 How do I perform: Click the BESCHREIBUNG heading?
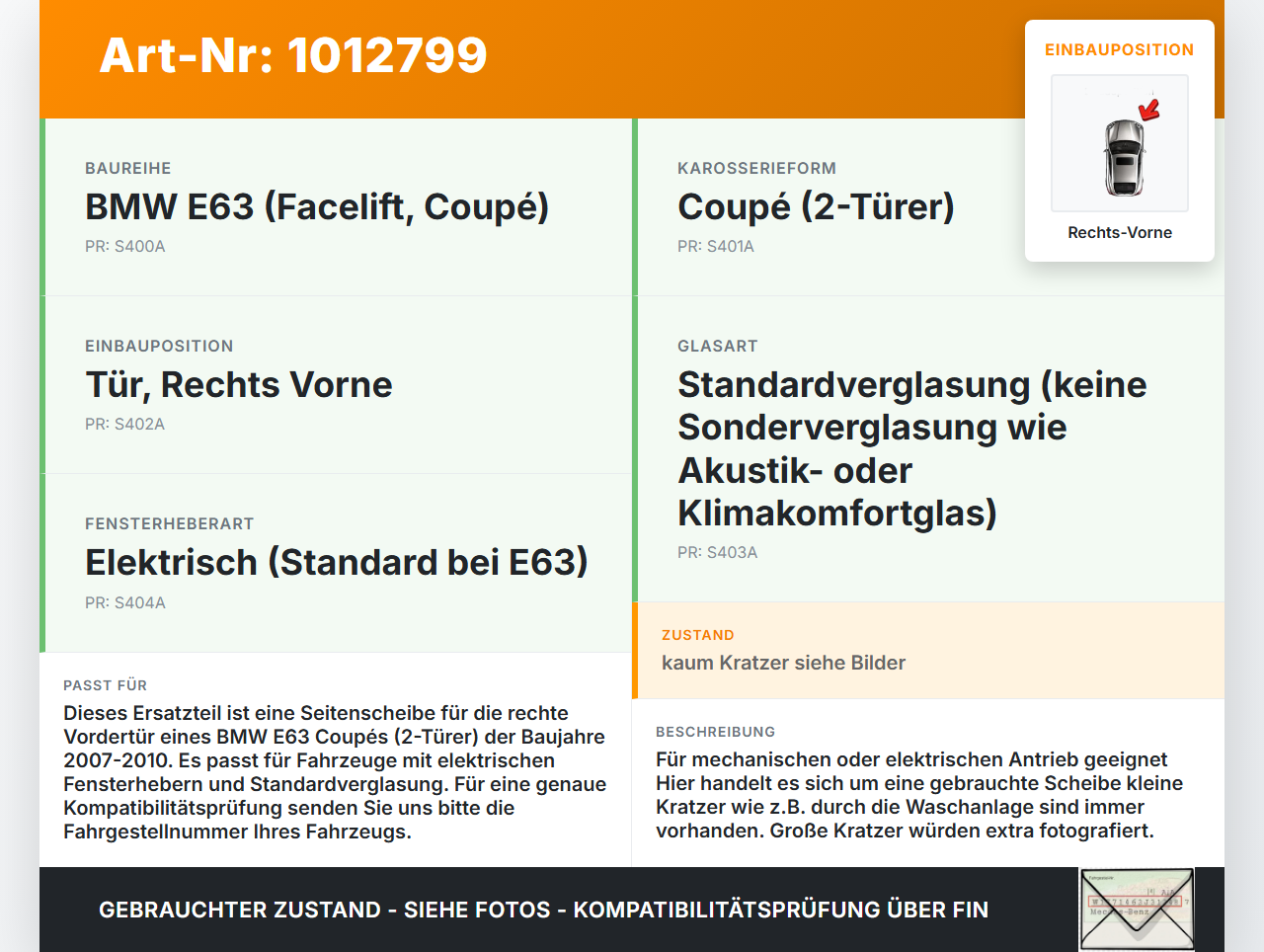coord(716,732)
